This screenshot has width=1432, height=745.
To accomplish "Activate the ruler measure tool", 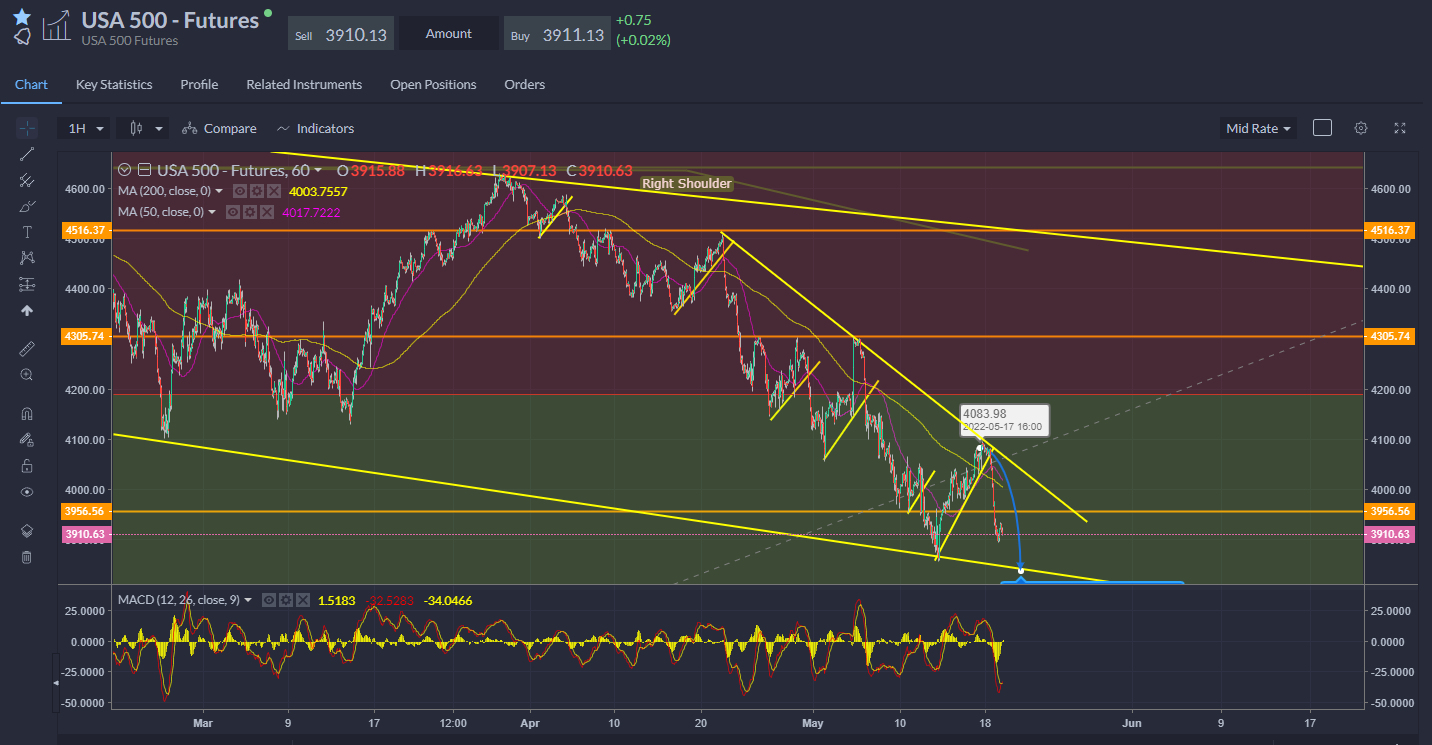I will click(x=27, y=349).
